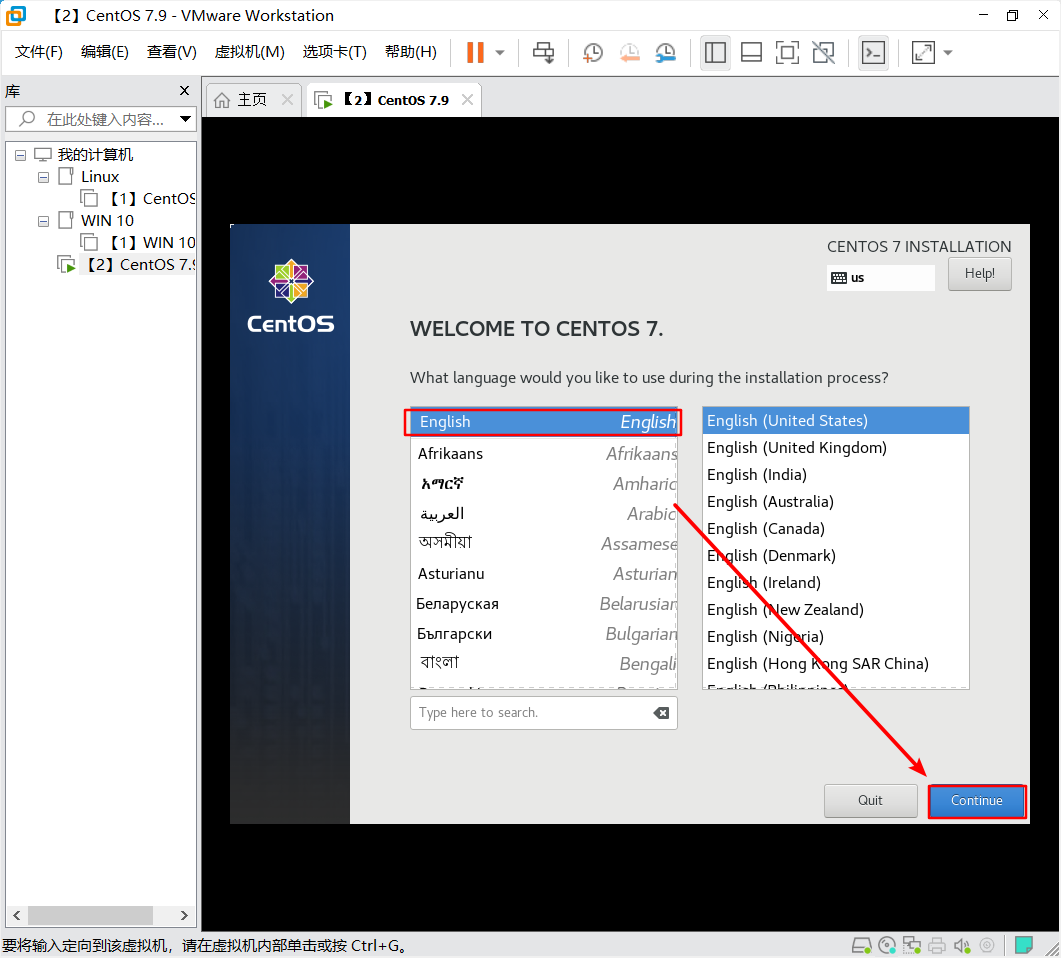1061x958 pixels.
Task: Collapse the WIN 10 folder node
Action: (43, 221)
